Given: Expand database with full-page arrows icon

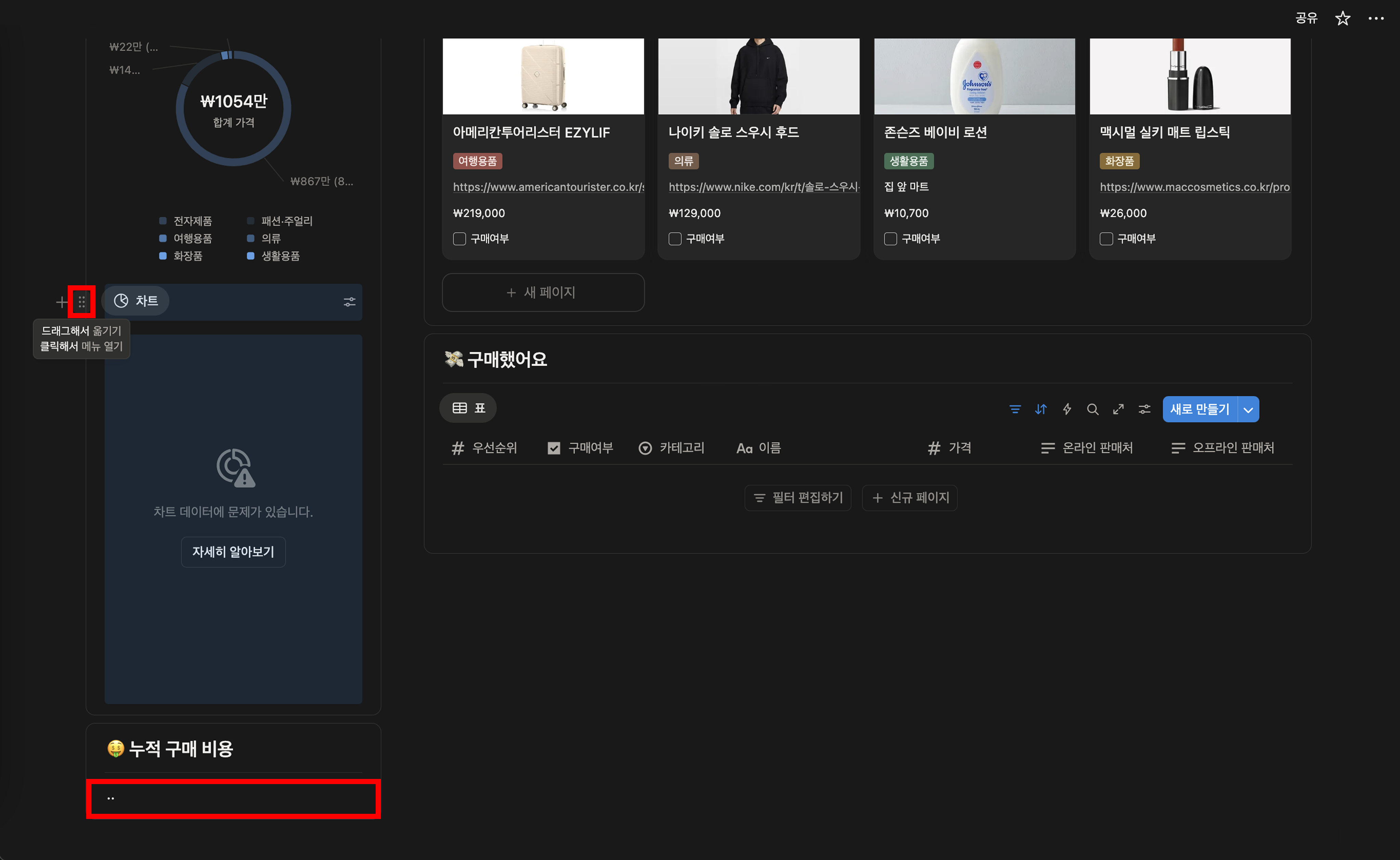Looking at the screenshot, I should (x=1118, y=409).
